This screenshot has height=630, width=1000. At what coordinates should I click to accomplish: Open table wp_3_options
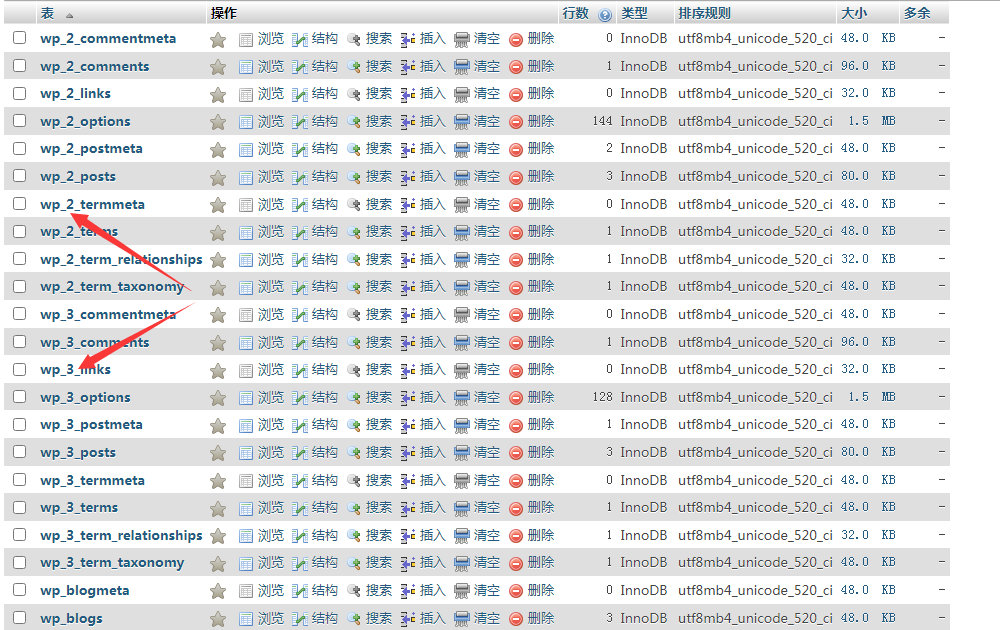coord(85,397)
